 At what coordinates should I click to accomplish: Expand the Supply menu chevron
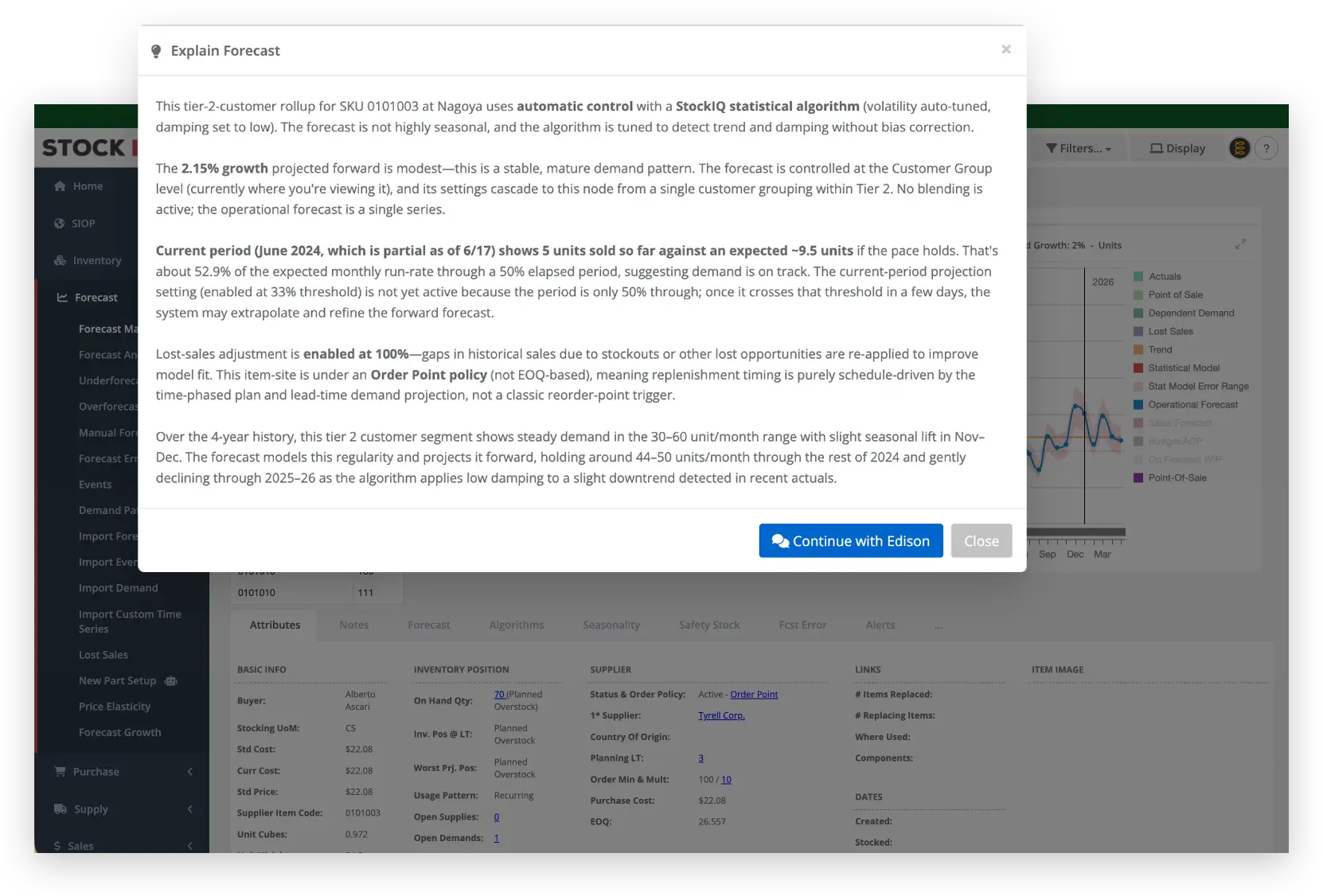[190, 809]
